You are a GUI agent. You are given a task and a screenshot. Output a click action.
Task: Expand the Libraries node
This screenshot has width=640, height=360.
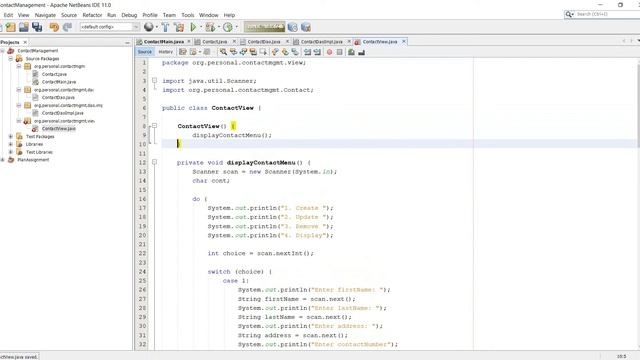(11, 144)
